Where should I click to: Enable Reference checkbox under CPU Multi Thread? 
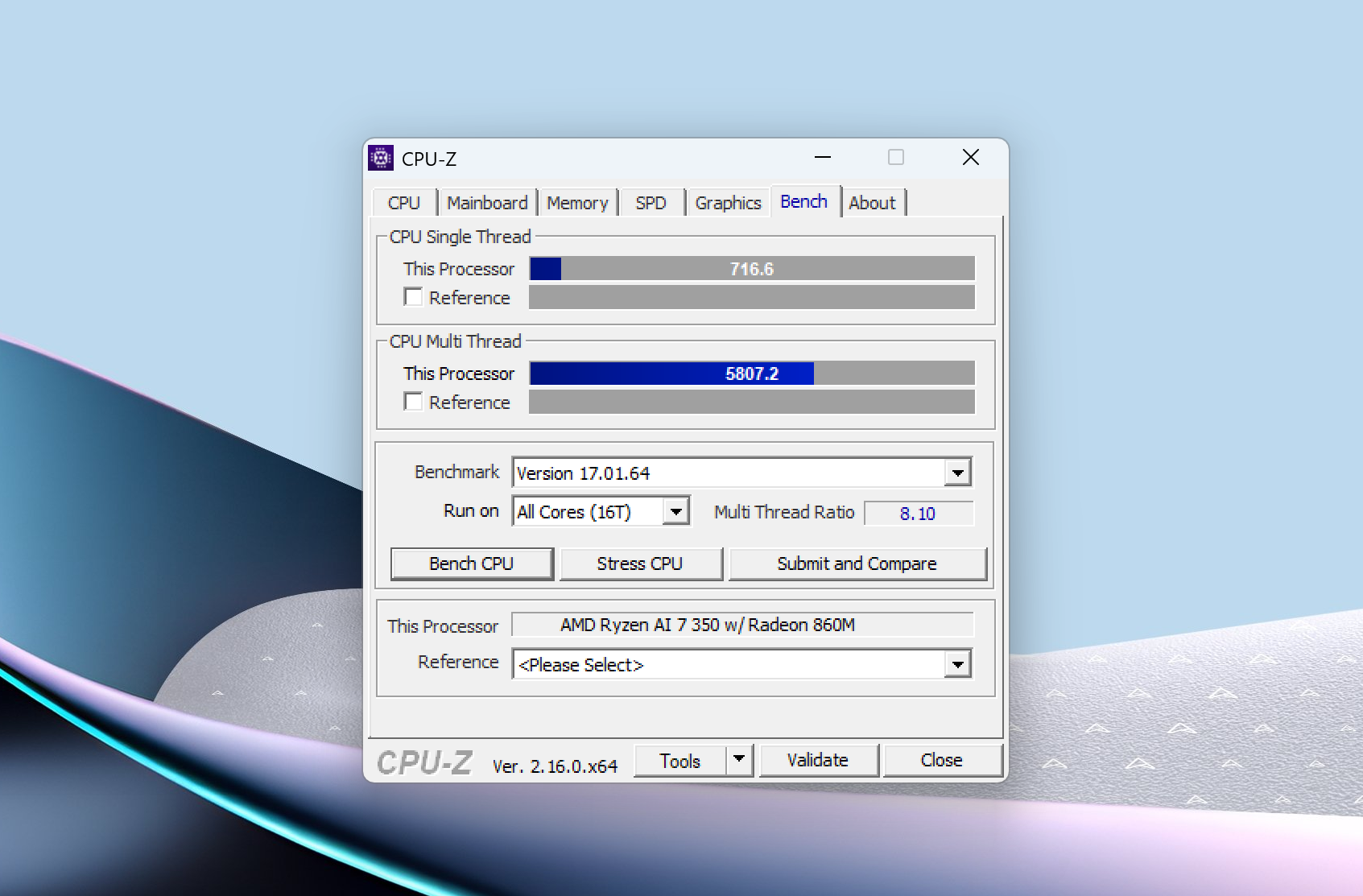[x=413, y=402]
